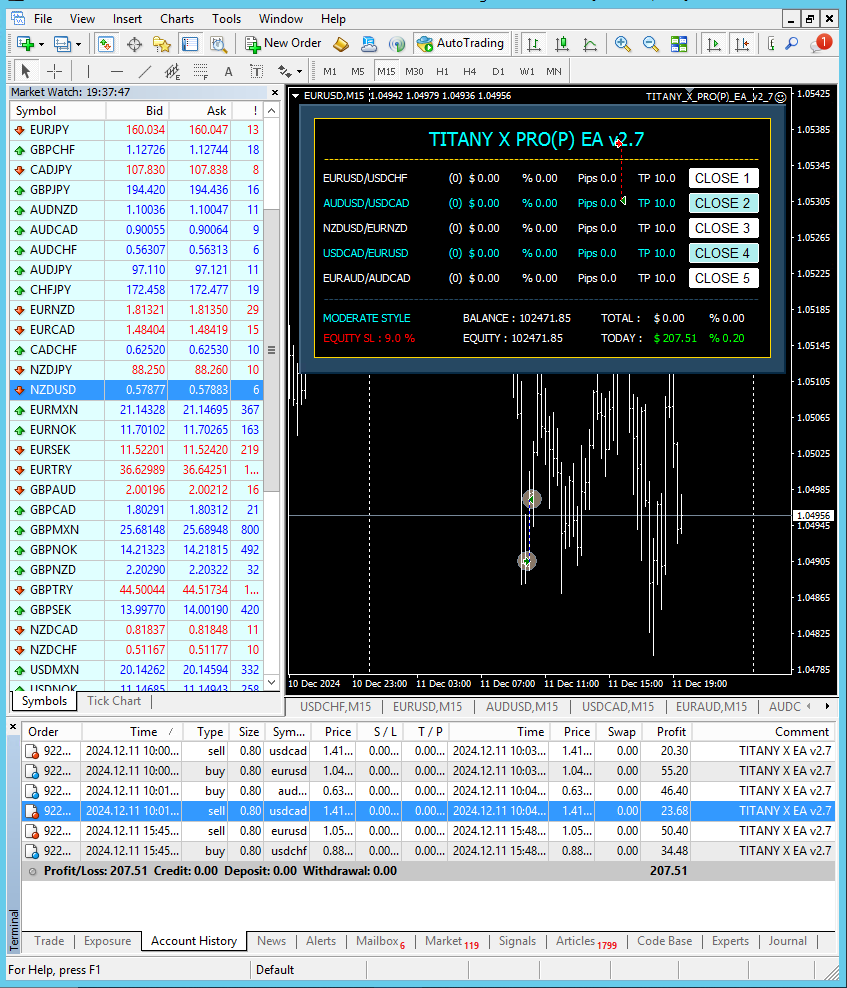Screen dimensions: 847x988
Task: Switch chart to candlesticks view
Action: pos(562,44)
